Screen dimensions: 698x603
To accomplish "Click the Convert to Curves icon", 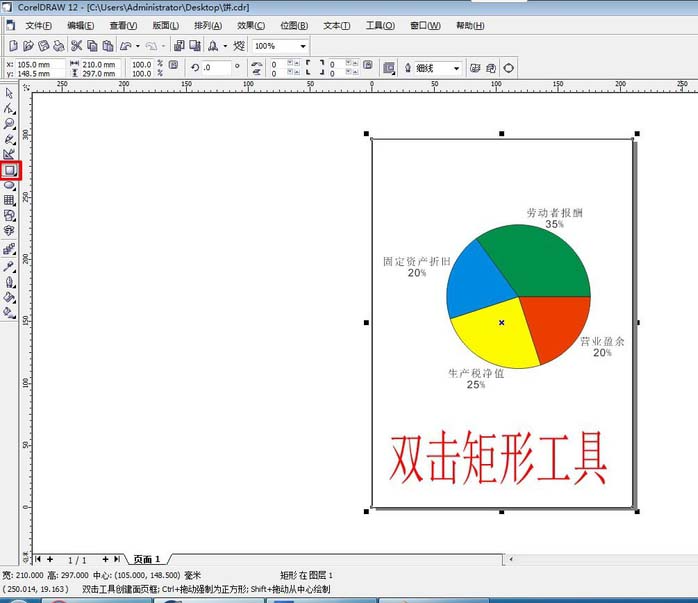I will (x=510, y=68).
